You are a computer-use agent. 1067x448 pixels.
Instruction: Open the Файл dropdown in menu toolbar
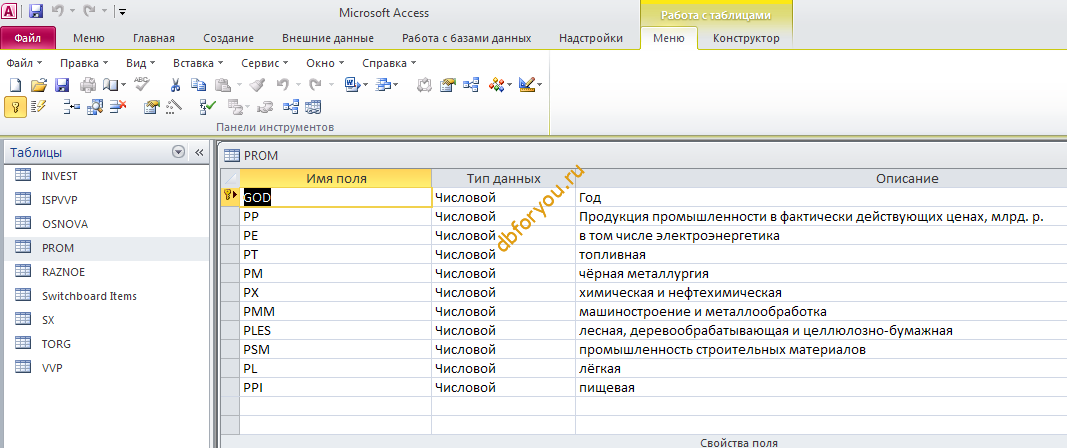pos(24,63)
